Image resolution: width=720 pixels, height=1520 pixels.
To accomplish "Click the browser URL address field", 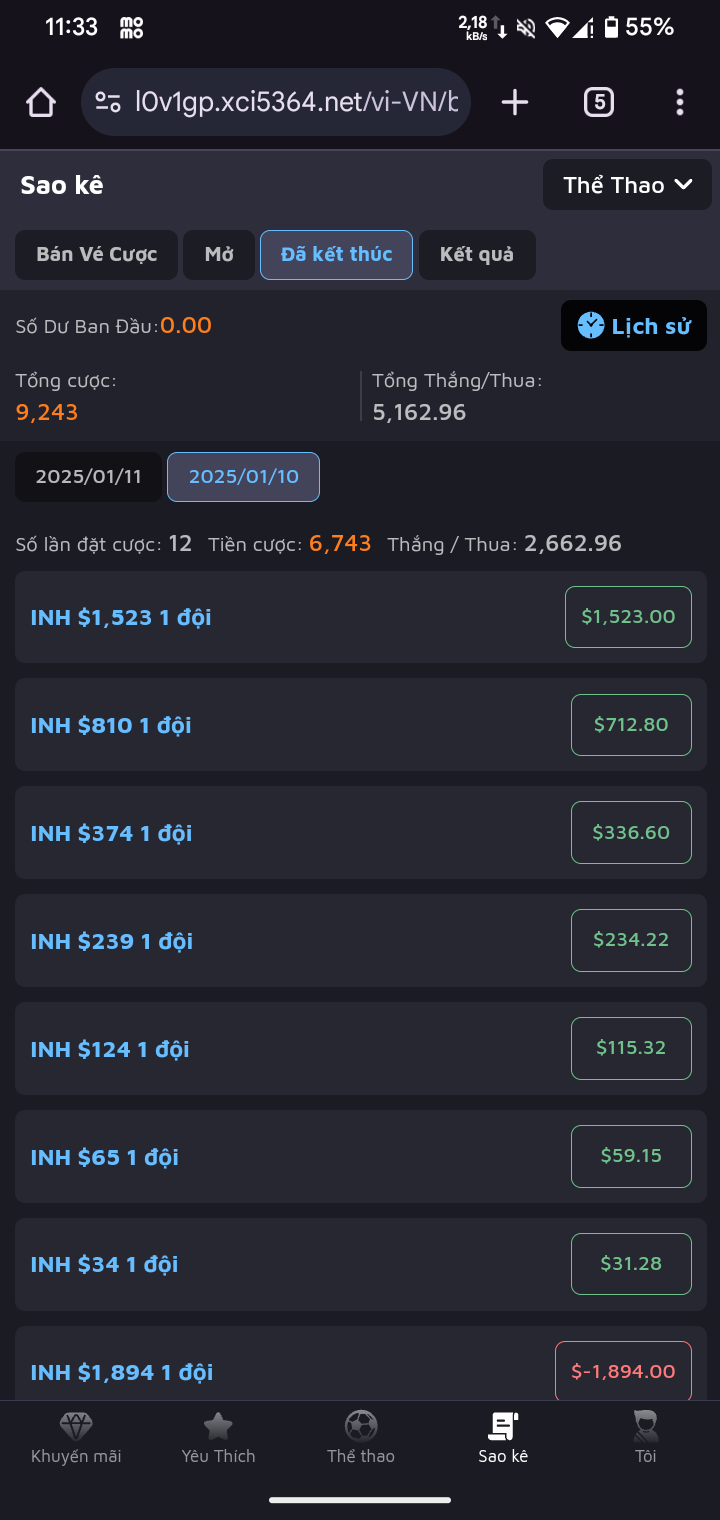I will [296, 102].
